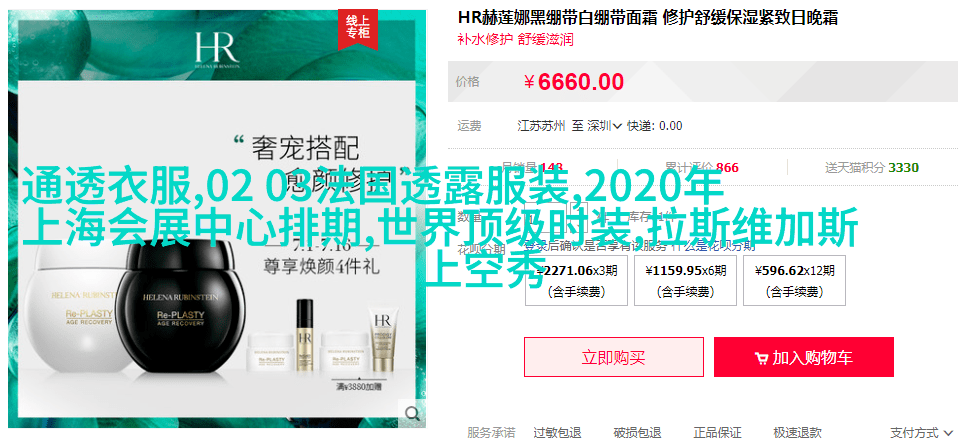
Task: Select the ¥2271.06 x3期 installment option
Action: pos(576,280)
